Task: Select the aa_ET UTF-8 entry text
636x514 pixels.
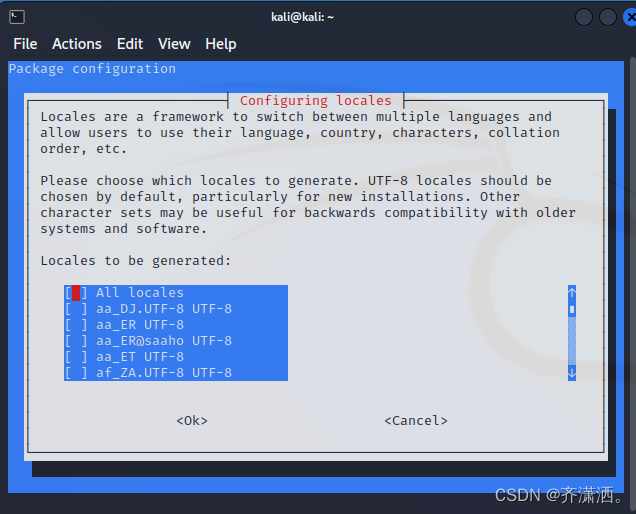Action: pos(140,357)
